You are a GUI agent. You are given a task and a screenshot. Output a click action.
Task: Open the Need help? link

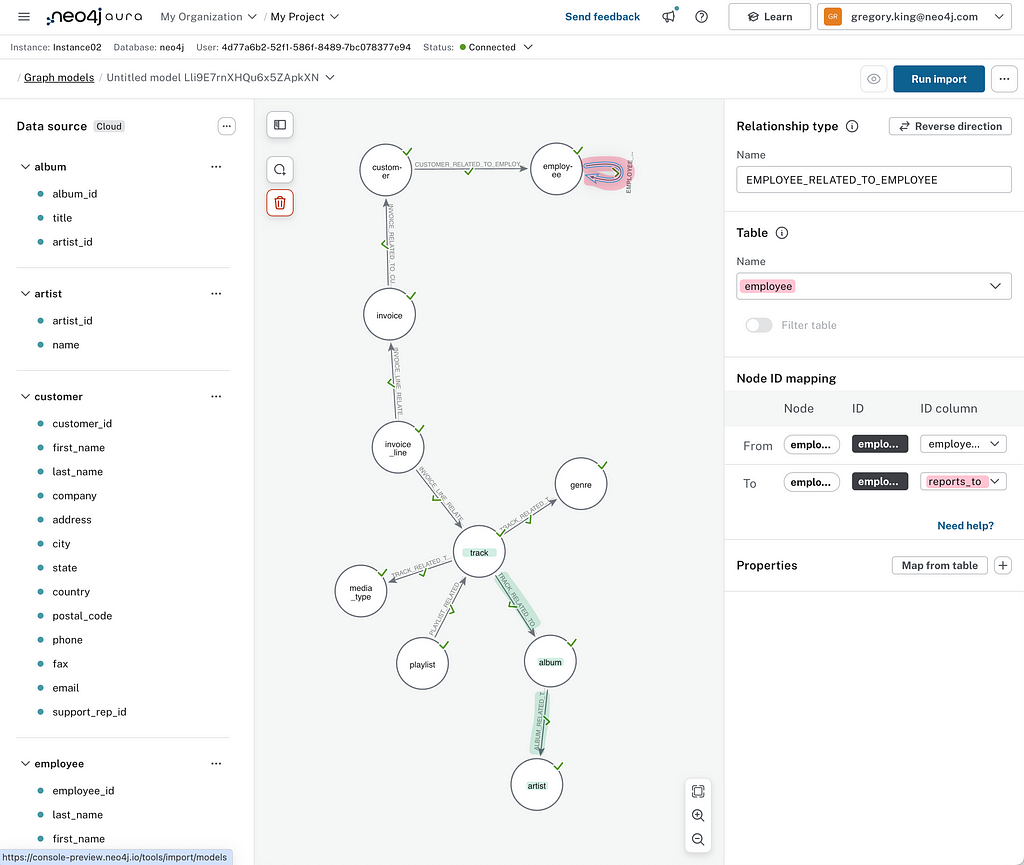965,526
